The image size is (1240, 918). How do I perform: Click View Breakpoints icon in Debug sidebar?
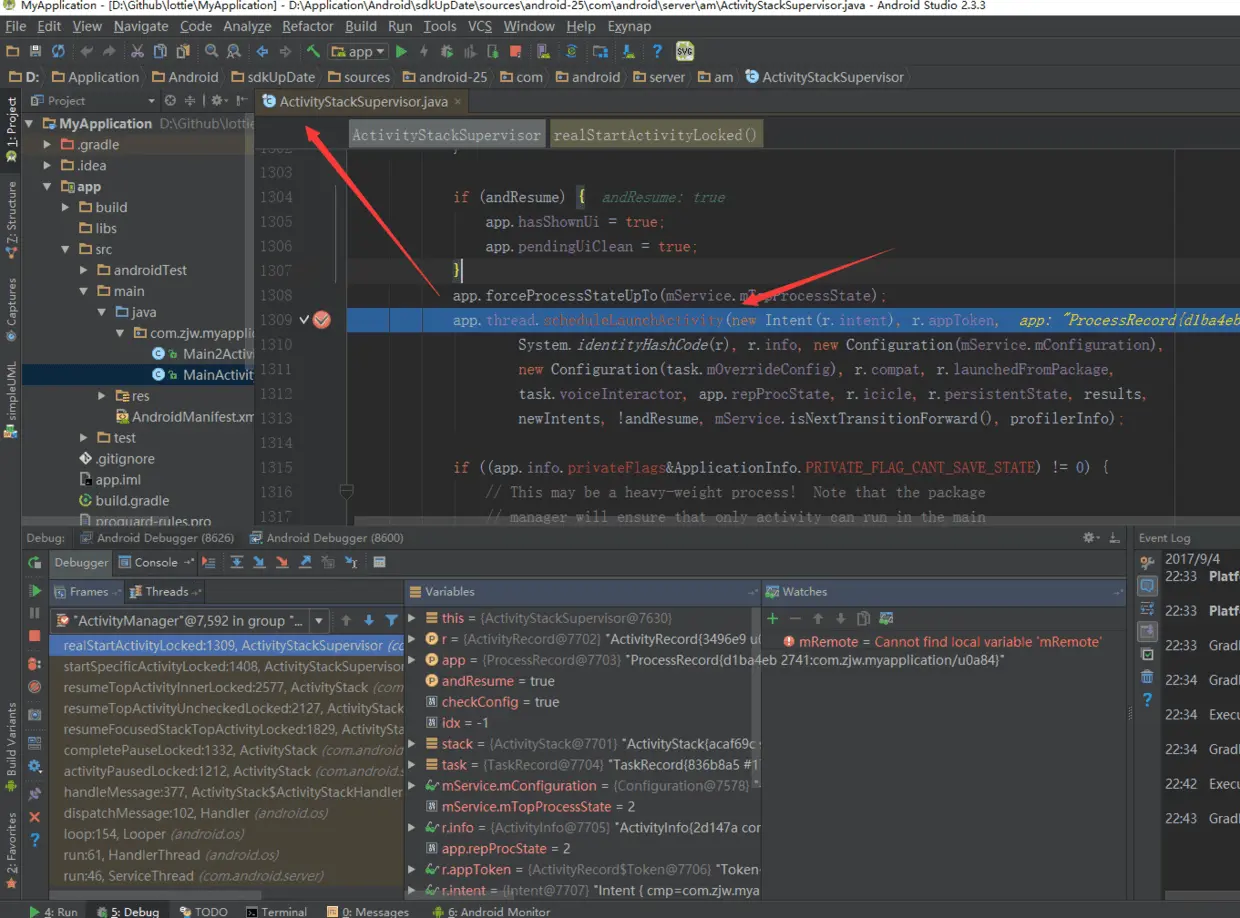(35, 664)
